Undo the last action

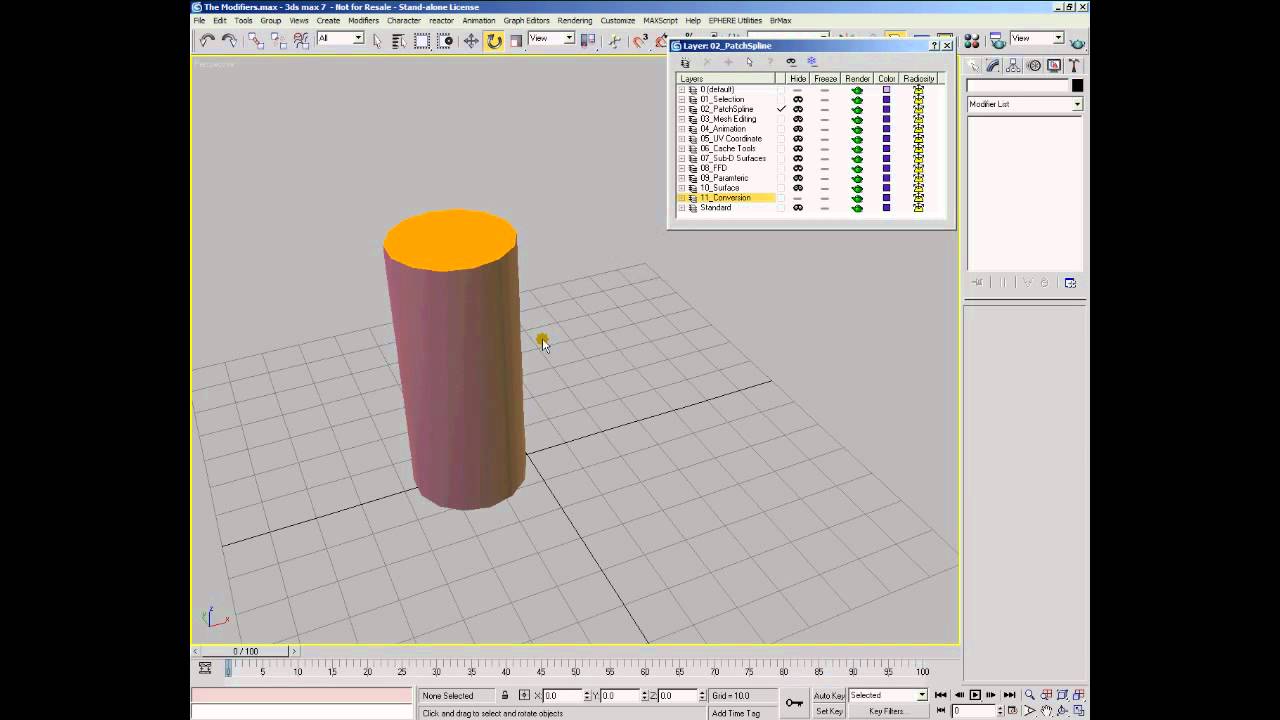pos(207,41)
